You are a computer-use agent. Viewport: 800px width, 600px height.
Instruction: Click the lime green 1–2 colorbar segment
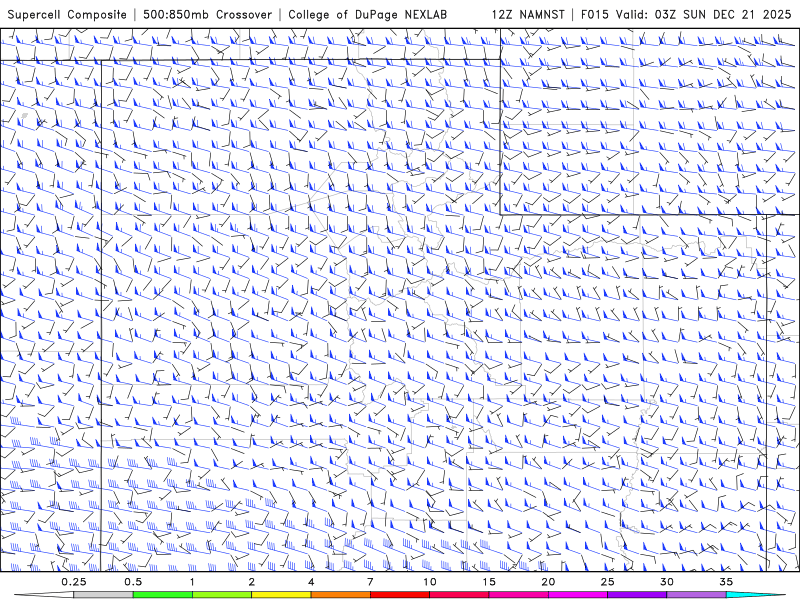(x=221, y=595)
